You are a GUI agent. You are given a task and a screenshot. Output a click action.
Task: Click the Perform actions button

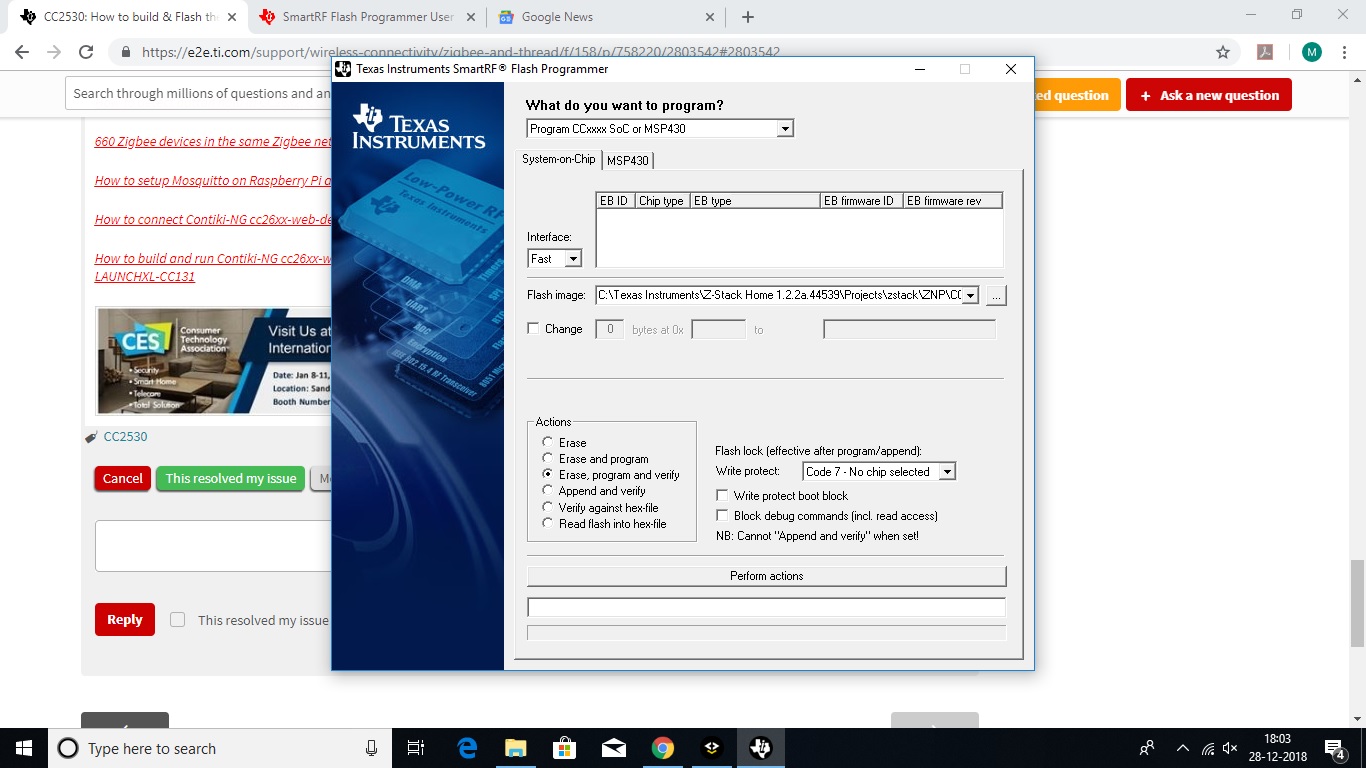[766, 576]
